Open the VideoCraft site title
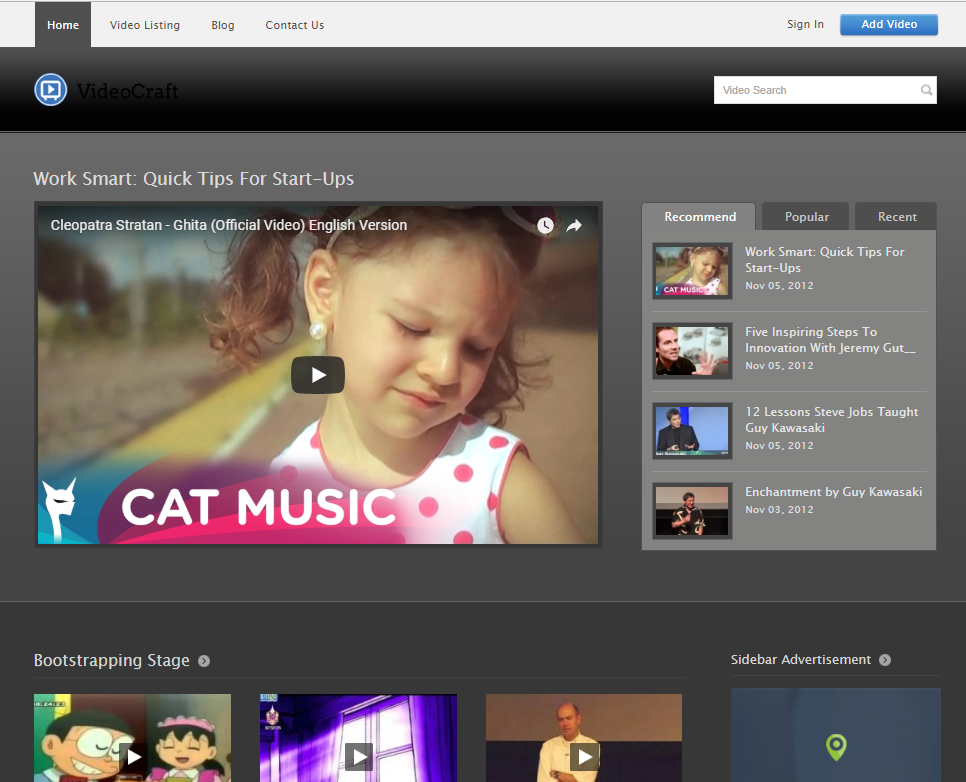The height and width of the screenshot is (782, 966). [128, 91]
